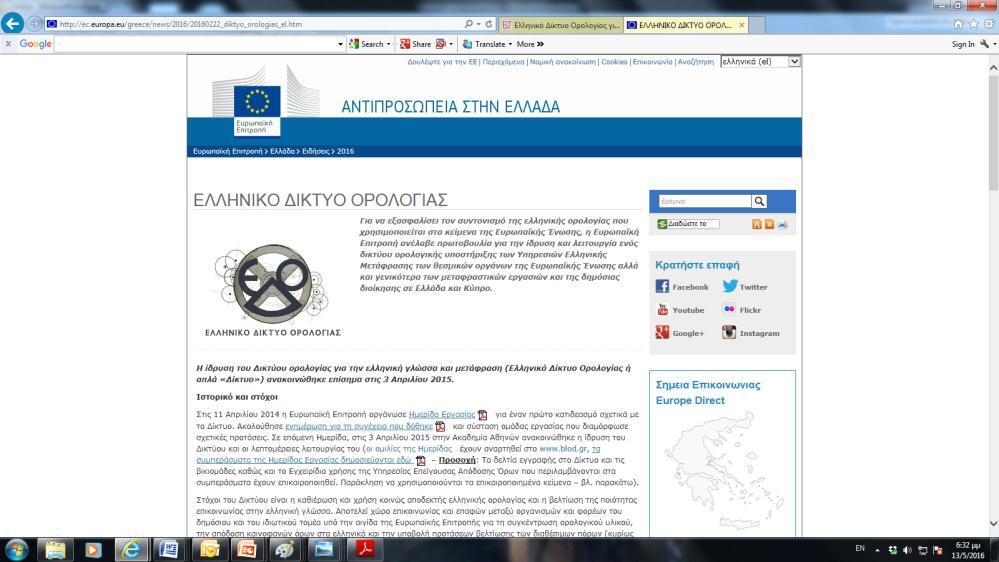Click the scrollbar down arrow
Image resolution: width=999 pixels, height=562 pixels.
click(993, 524)
